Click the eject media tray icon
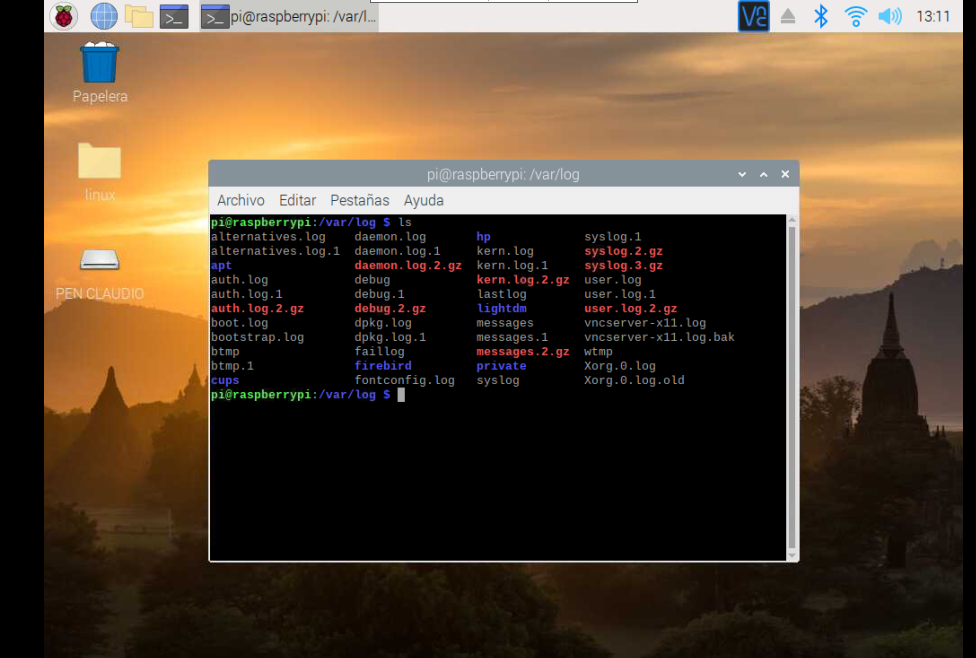976x658 pixels. point(788,16)
